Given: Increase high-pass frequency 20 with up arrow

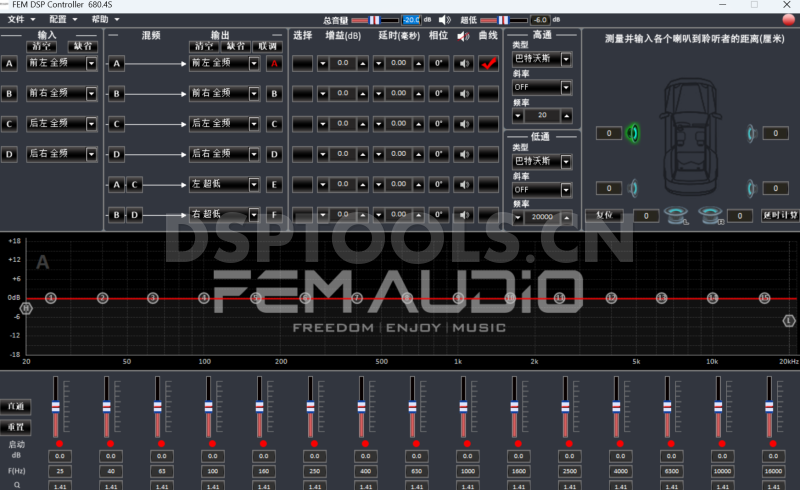Looking at the screenshot, I should pos(566,116).
